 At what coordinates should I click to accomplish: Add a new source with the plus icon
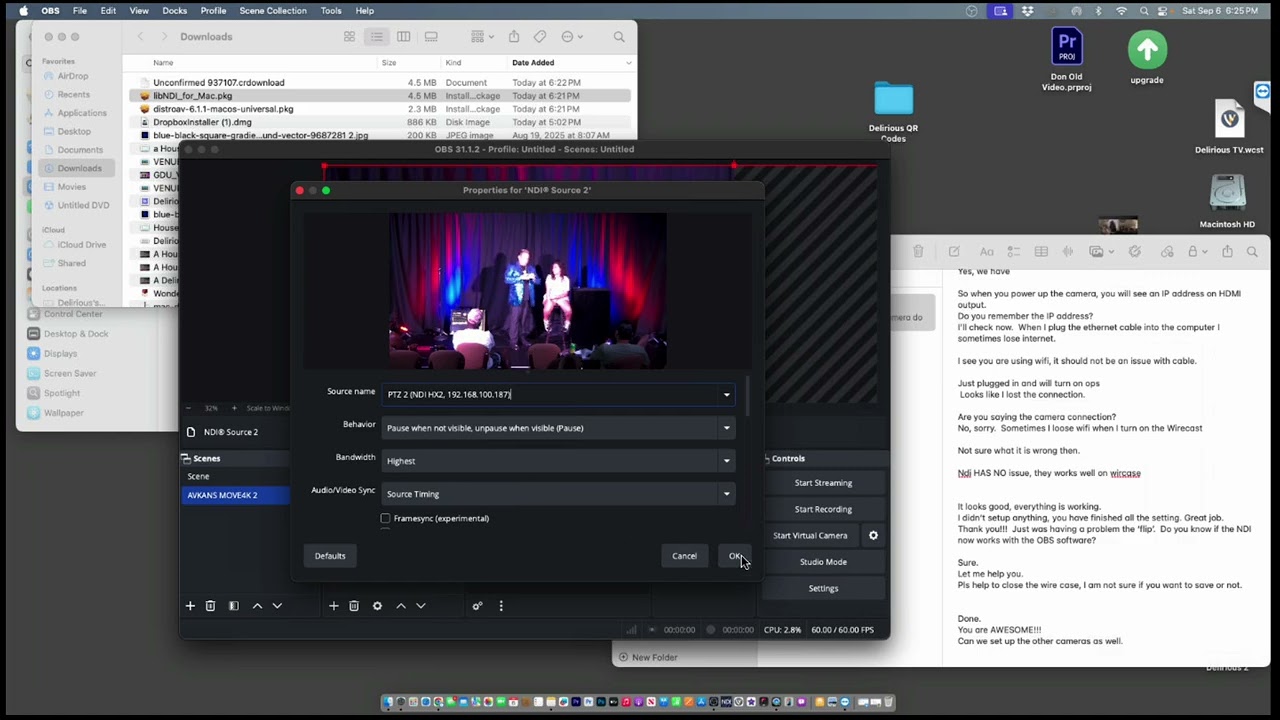pyautogui.click(x=334, y=606)
